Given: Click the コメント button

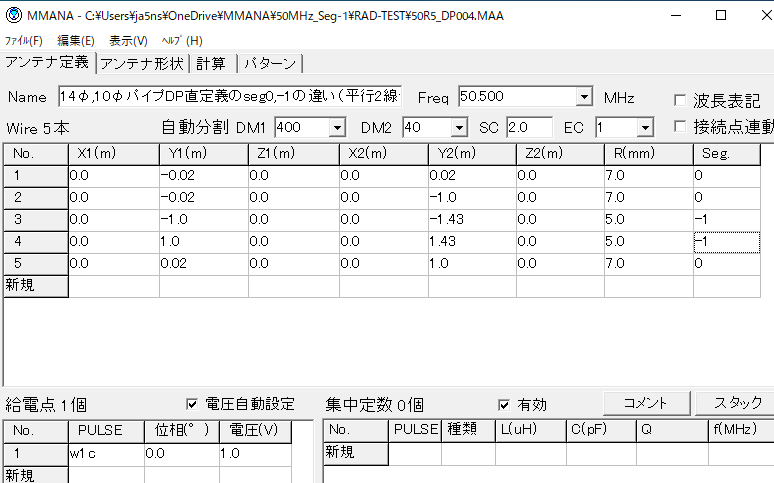Looking at the screenshot, I should tap(645, 403).
